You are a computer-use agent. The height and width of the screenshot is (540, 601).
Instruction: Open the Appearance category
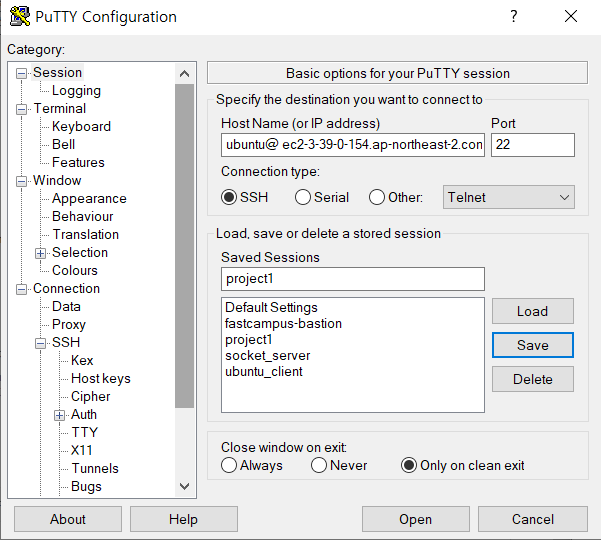(x=89, y=199)
